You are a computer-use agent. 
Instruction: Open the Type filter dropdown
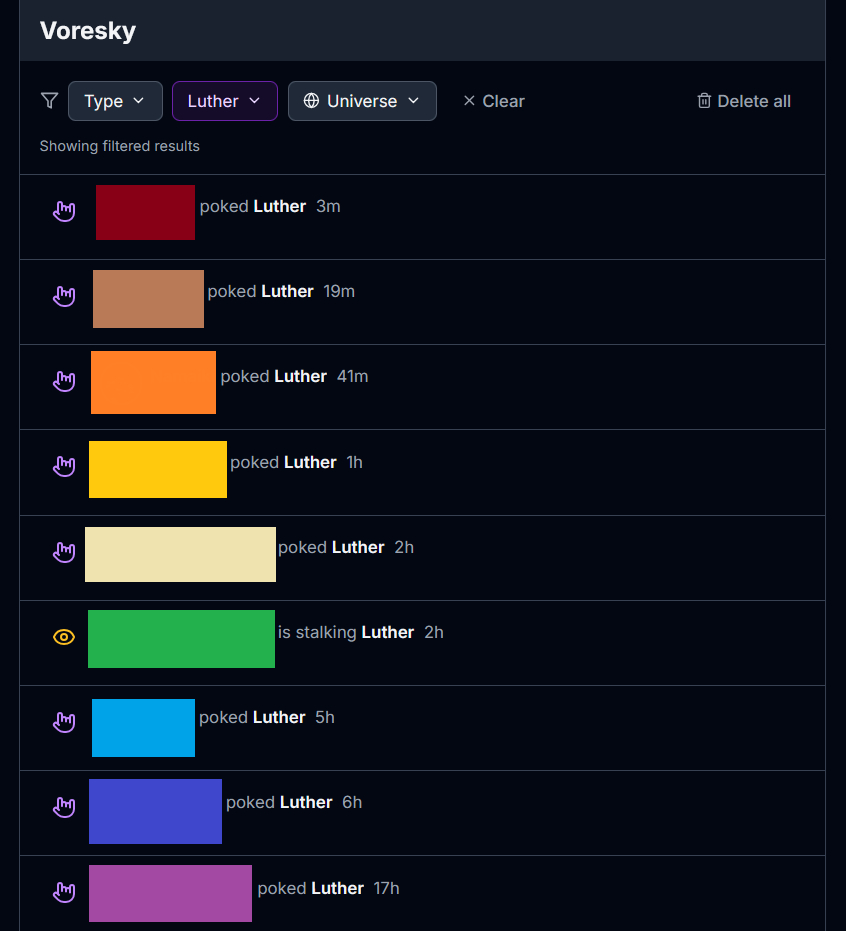point(115,101)
